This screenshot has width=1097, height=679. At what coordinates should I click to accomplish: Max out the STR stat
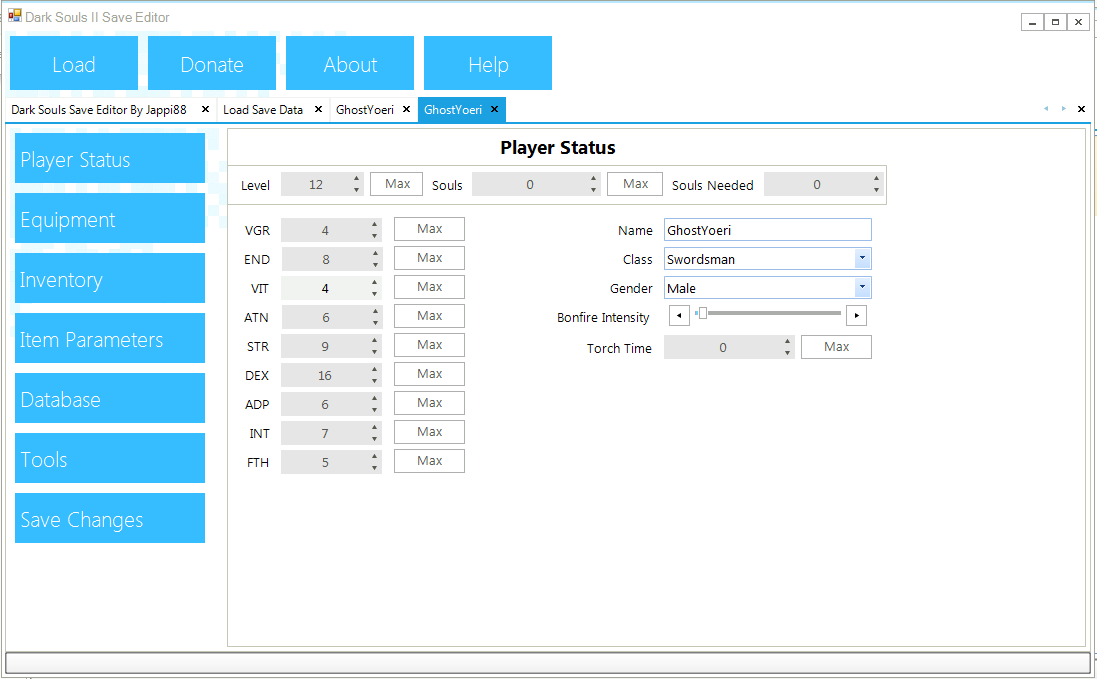(430, 345)
